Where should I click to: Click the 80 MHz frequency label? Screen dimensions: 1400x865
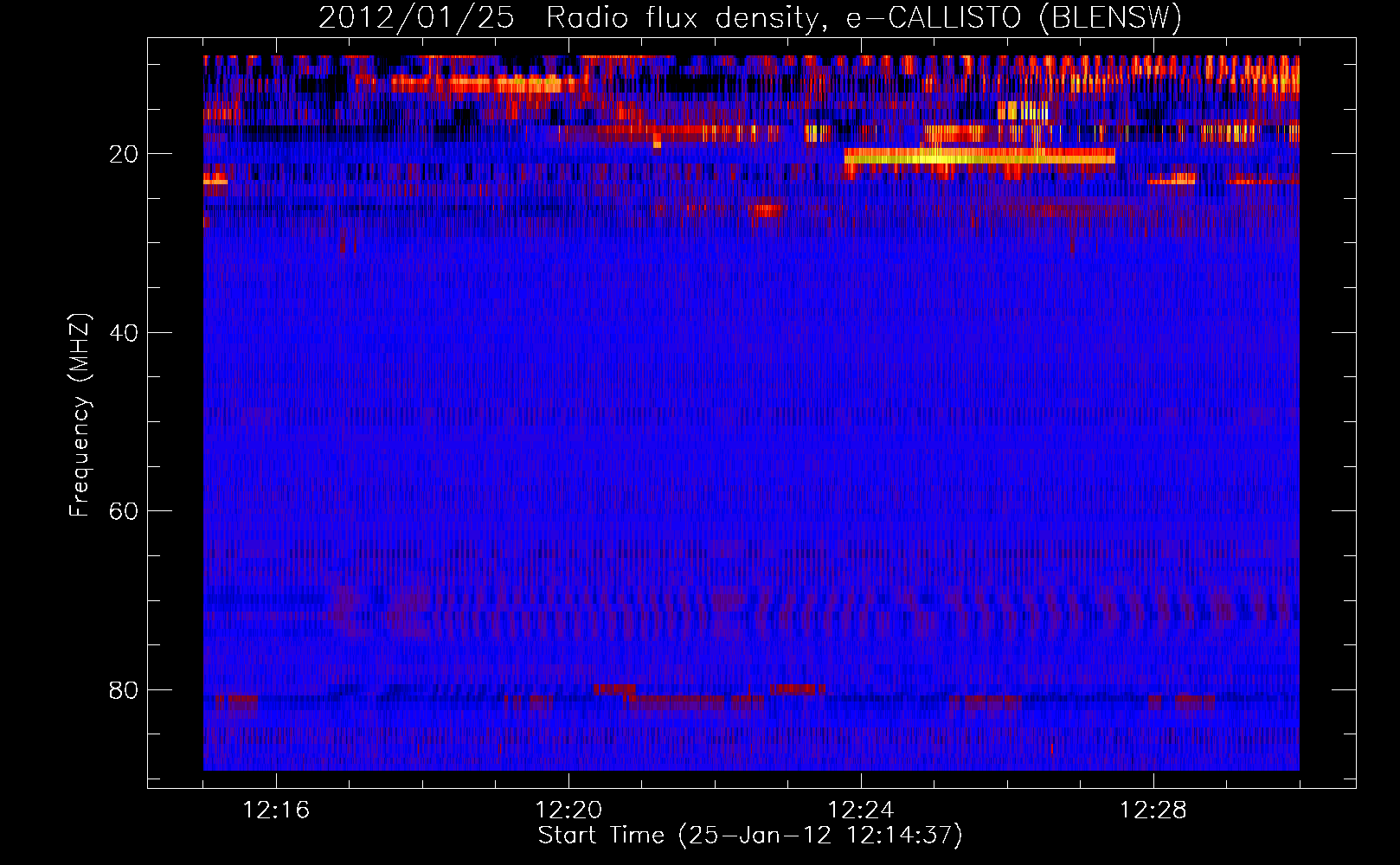coord(125,690)
